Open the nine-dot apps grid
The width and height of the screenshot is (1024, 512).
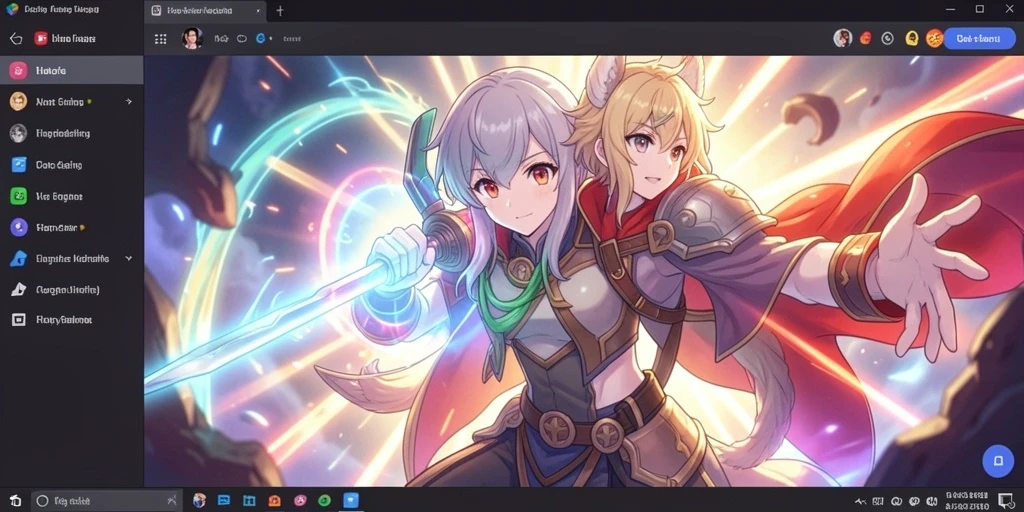161,39
